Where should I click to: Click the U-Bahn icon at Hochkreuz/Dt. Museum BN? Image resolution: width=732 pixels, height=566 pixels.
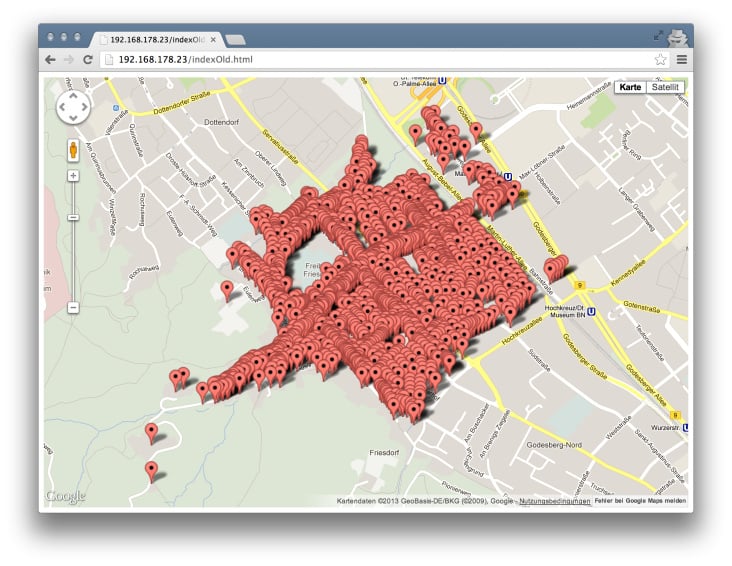(591, 311)
